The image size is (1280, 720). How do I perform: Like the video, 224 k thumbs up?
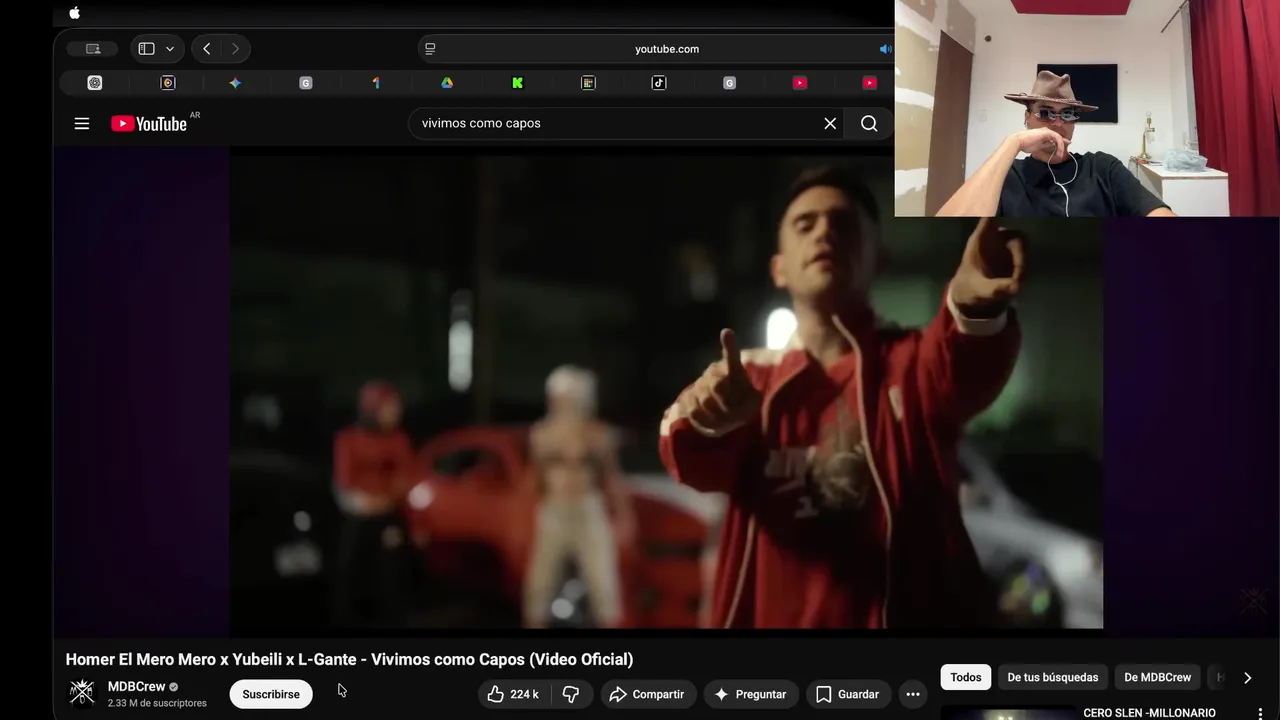513,694
